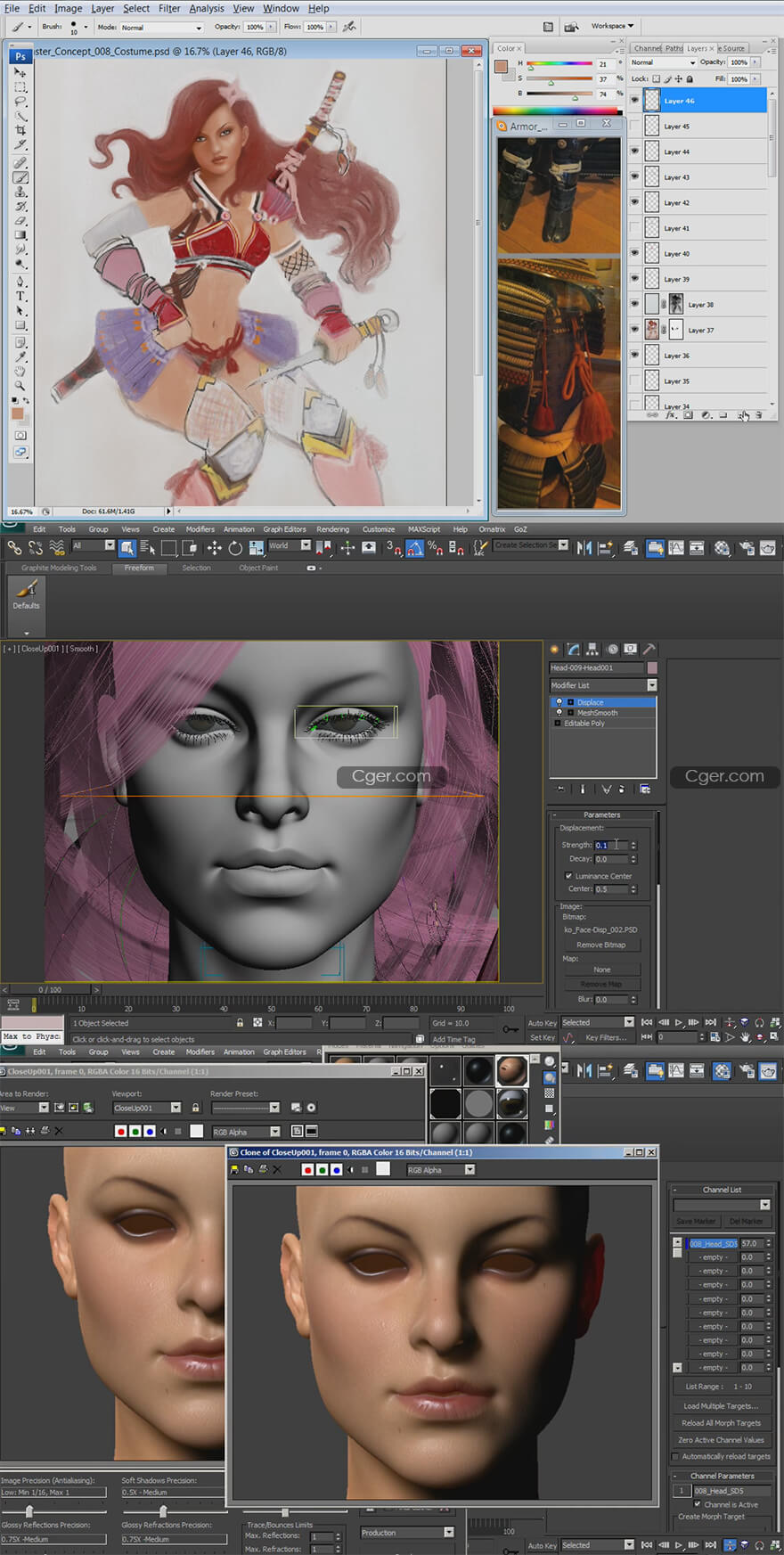Switch to the Object Paint ribbon tab
784x1555 pixels.
(x=258, y=568)
